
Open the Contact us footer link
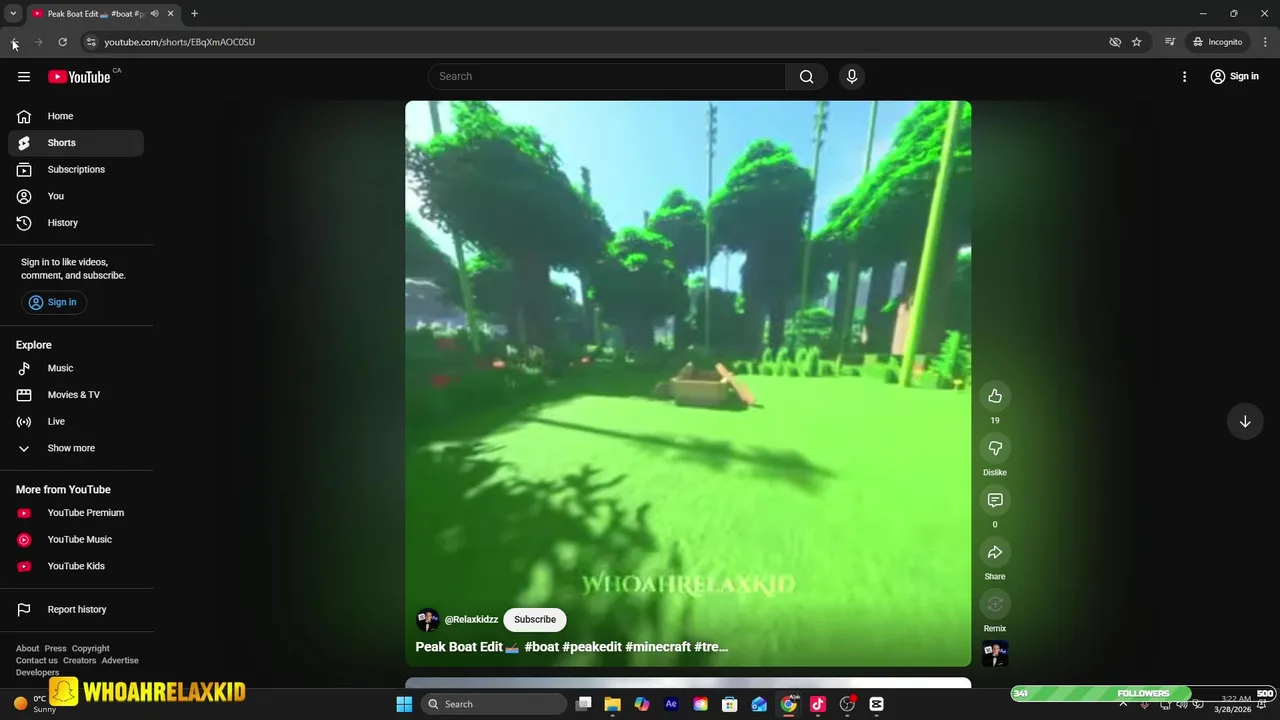point(37,661)
